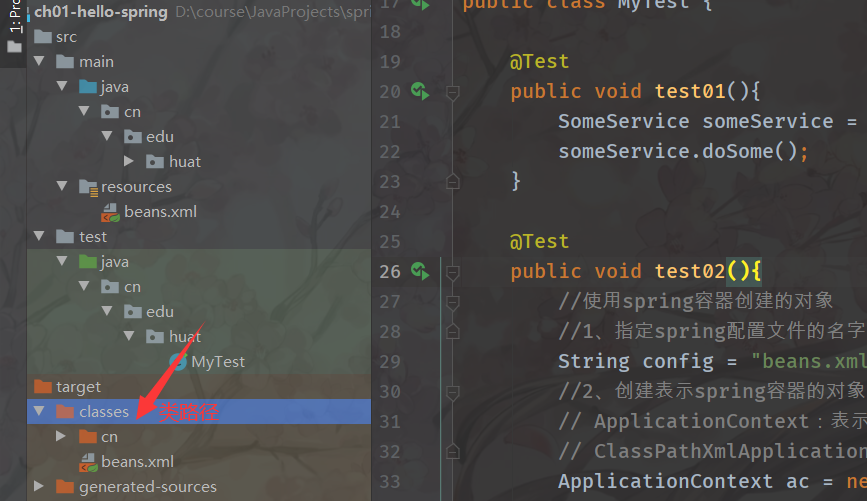Click the config variable on line 29

678,362
